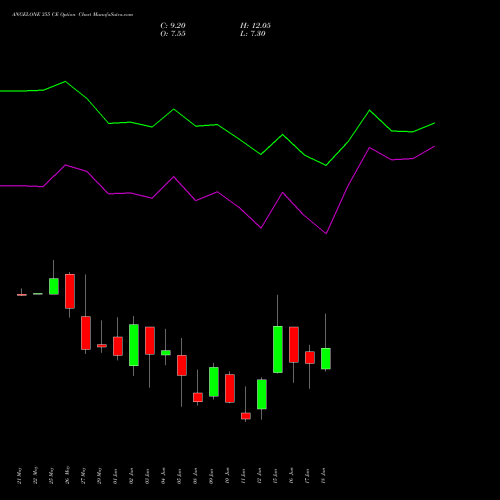Select the red candlestick for 03 Jun

coord(150,341)
